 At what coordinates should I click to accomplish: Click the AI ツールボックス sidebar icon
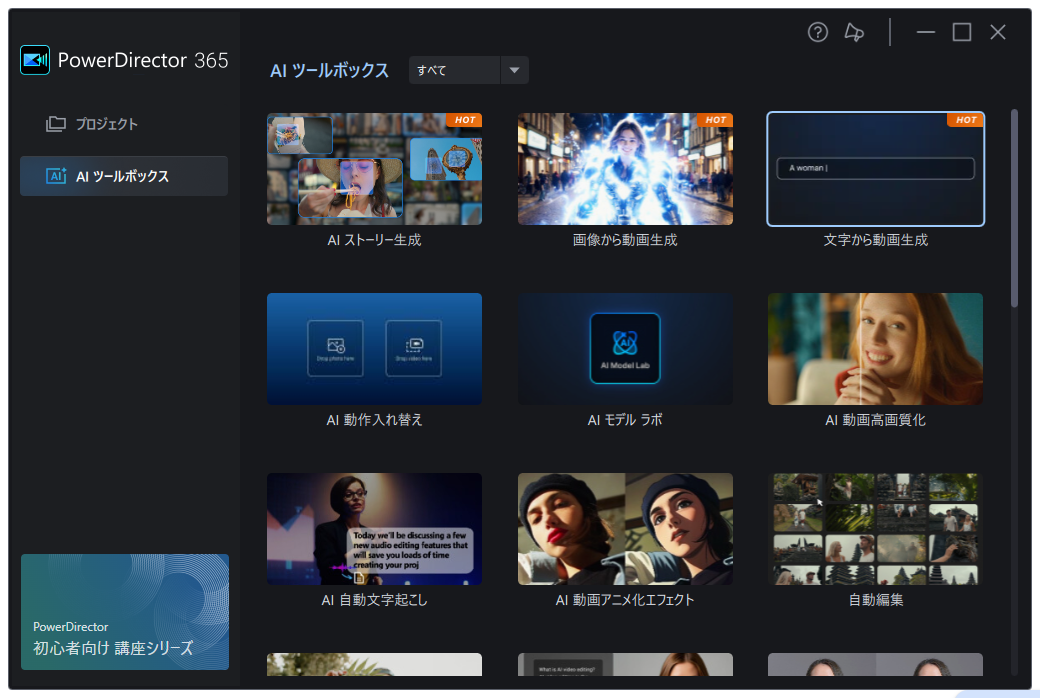[56, 176]
